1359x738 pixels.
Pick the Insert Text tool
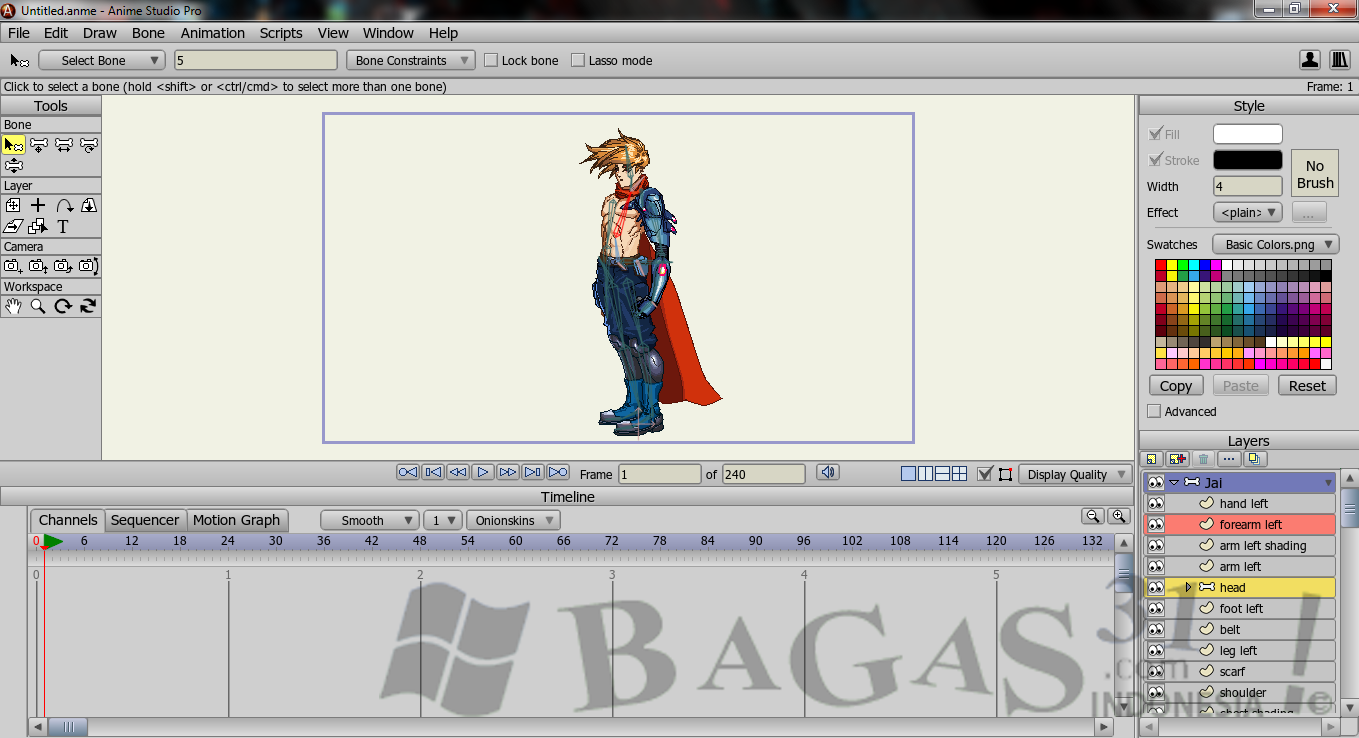pos(63,227)
